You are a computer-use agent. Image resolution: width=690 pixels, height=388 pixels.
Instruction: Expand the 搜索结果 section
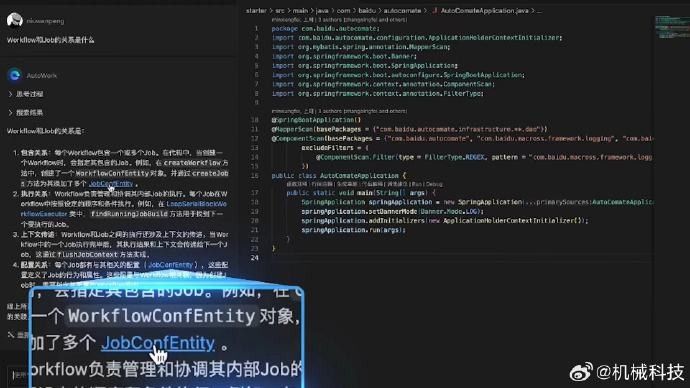point(26,112)
